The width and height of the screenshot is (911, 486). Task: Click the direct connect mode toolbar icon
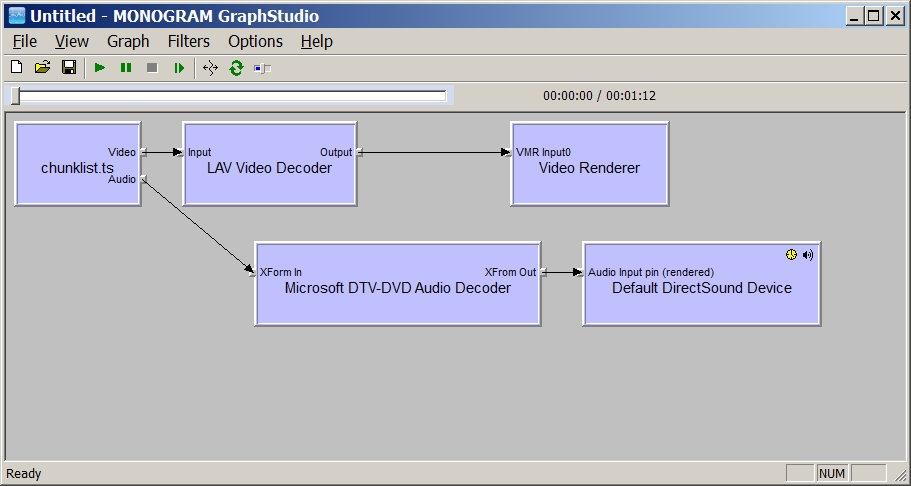point(210,68)
